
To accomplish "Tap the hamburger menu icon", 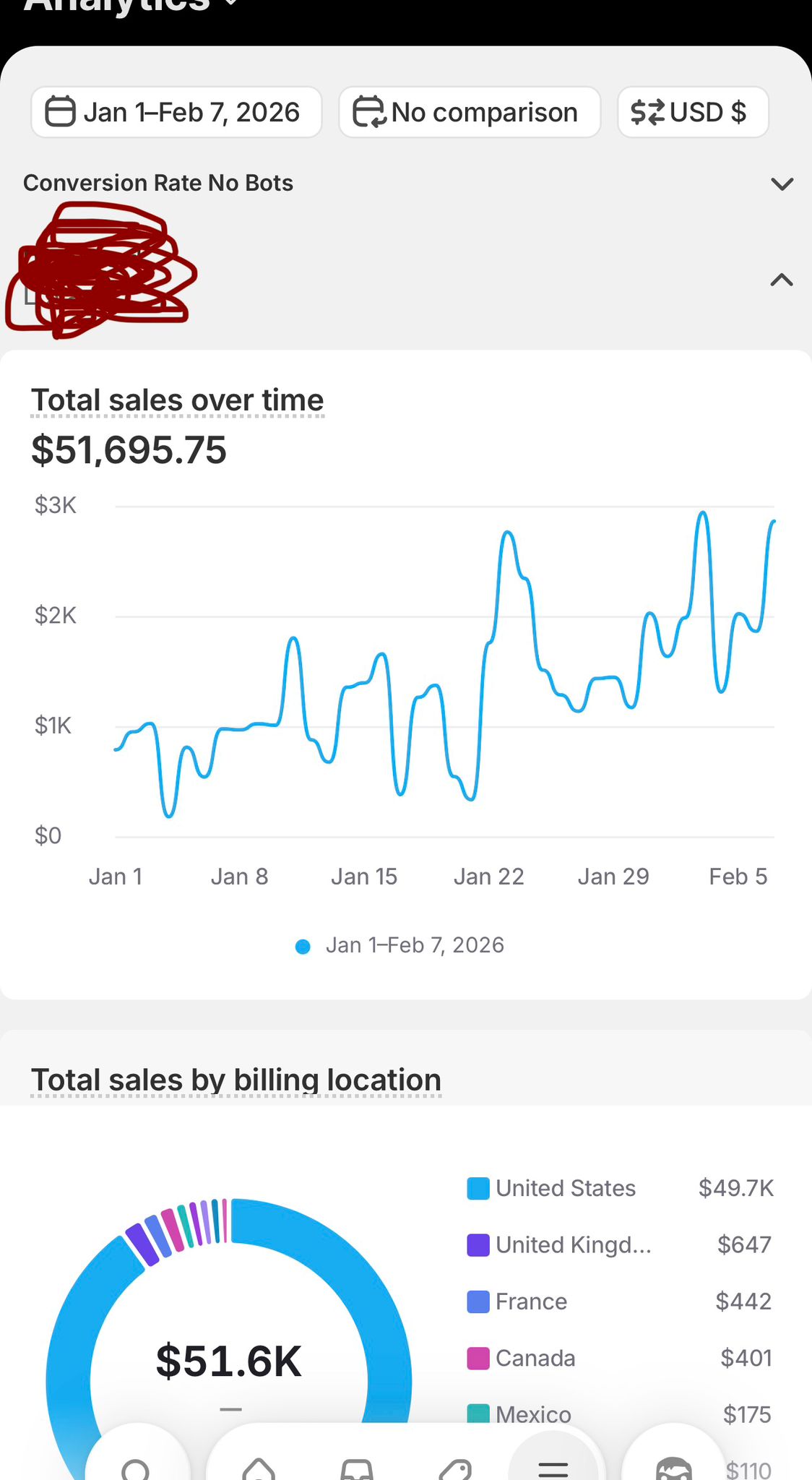I will [x=553, y=1467].
